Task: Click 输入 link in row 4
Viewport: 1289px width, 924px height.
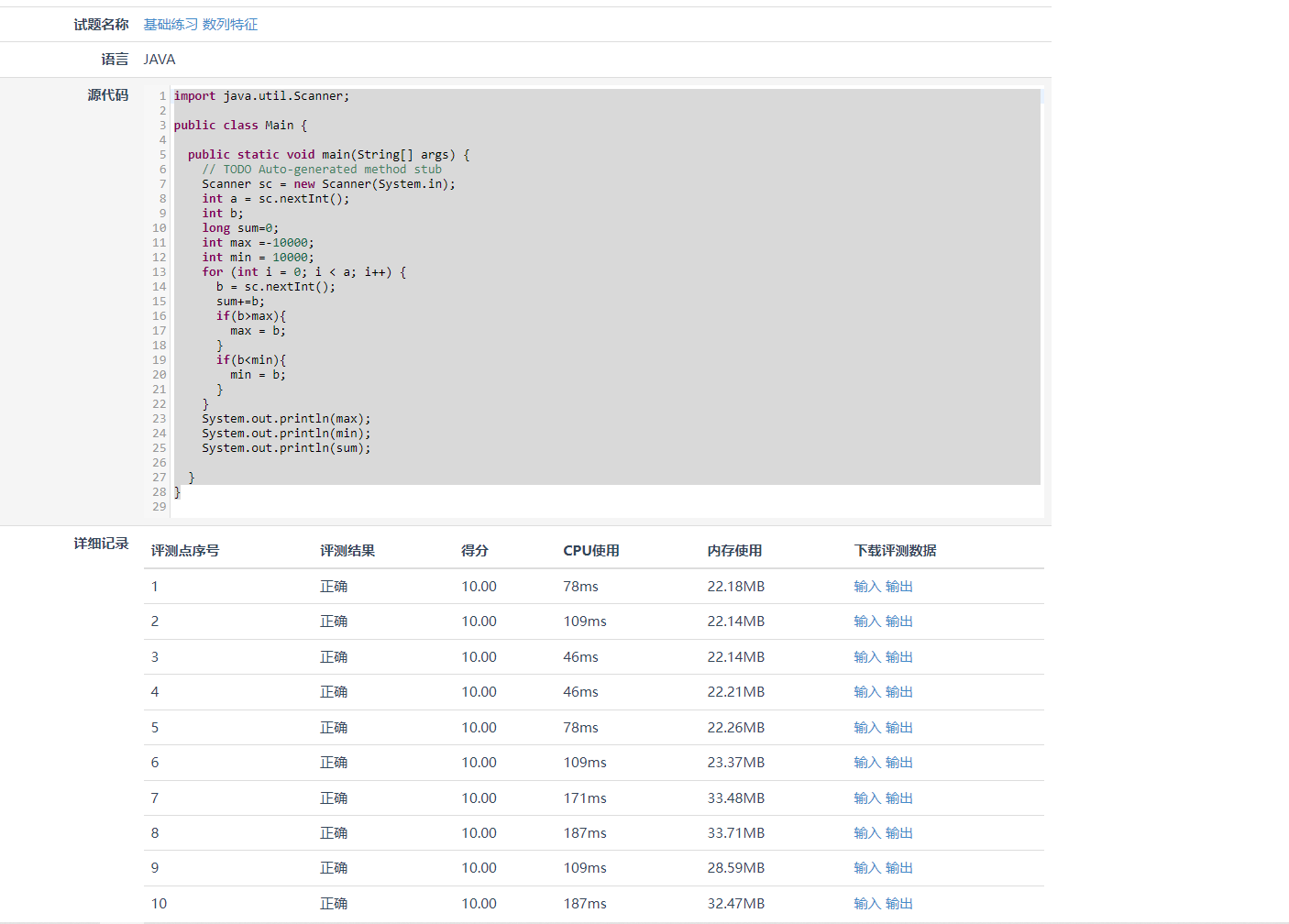Action: pos(866,692)
